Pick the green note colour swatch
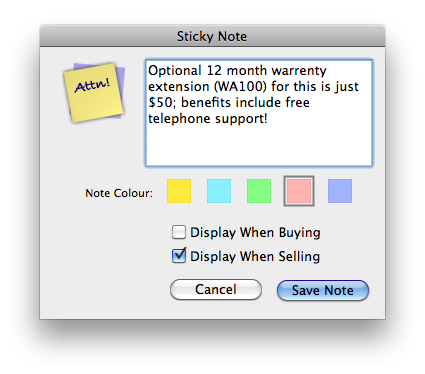The image size is (425, 374). [259, 191]
